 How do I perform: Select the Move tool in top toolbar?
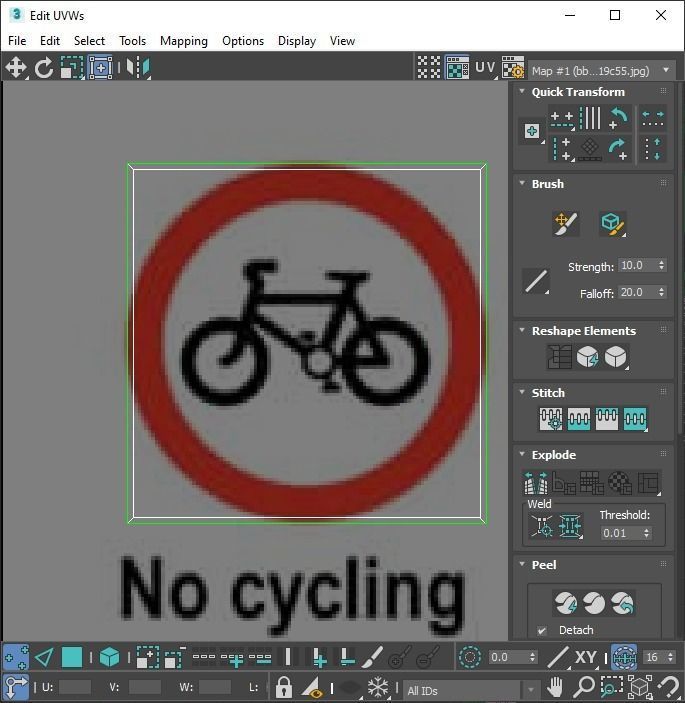click(16, 68)
